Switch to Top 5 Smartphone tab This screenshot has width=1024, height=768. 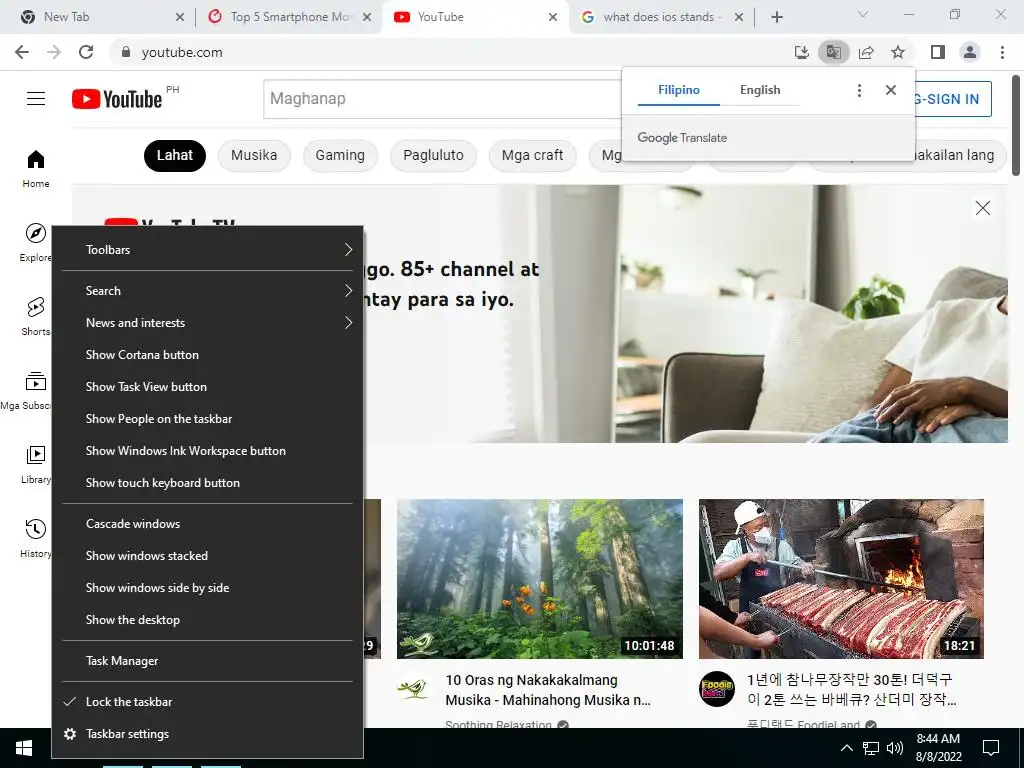(x=287, y=17)
